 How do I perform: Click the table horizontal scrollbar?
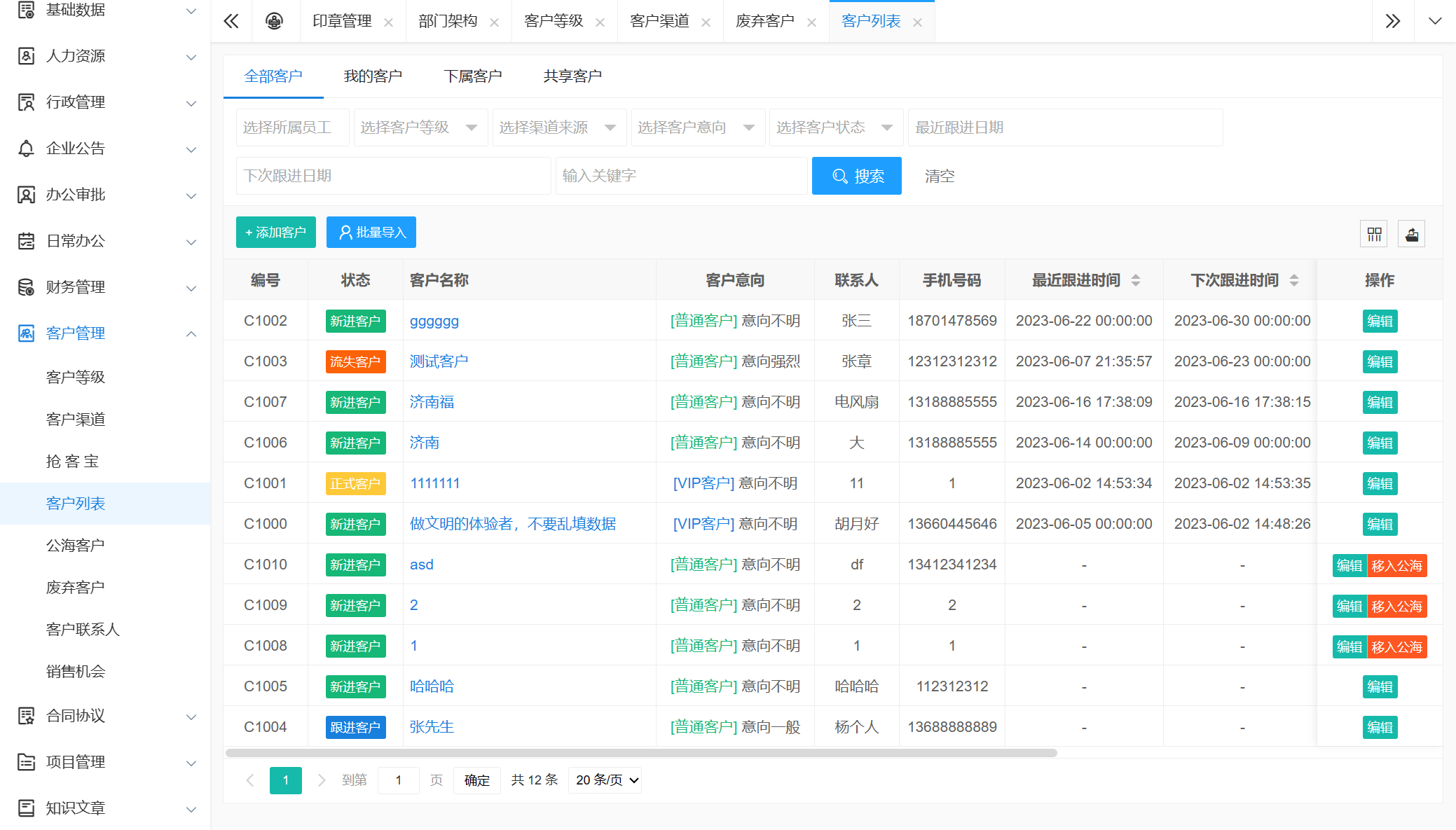641,753
